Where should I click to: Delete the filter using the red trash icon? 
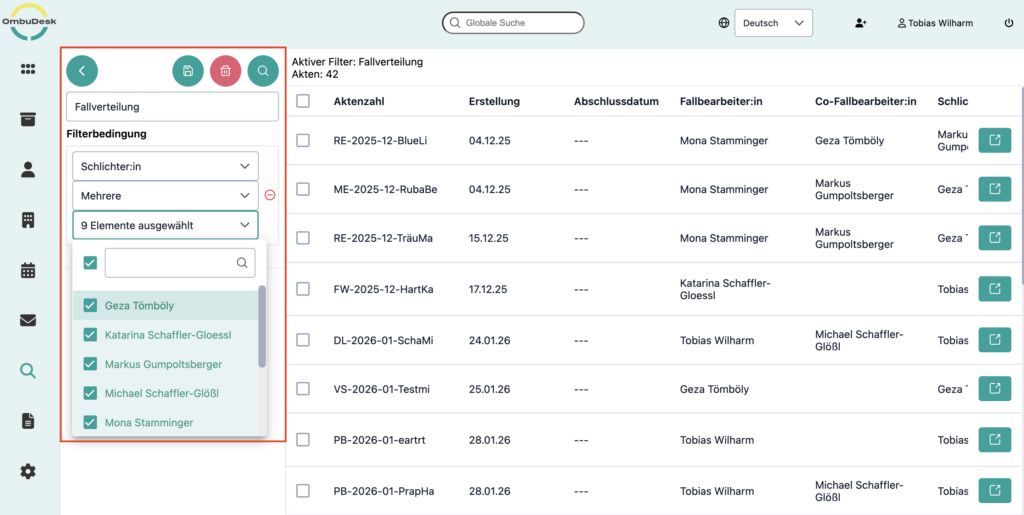coord(225,71)
